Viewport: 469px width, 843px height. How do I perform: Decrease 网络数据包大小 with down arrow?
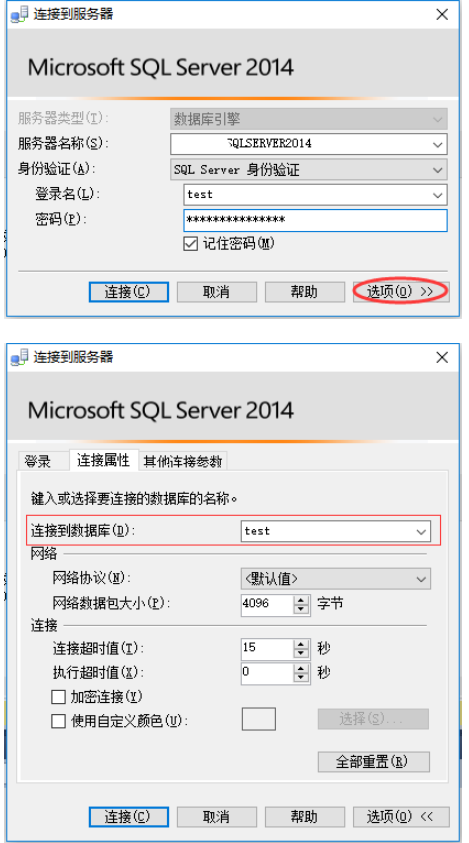point(301,610)
